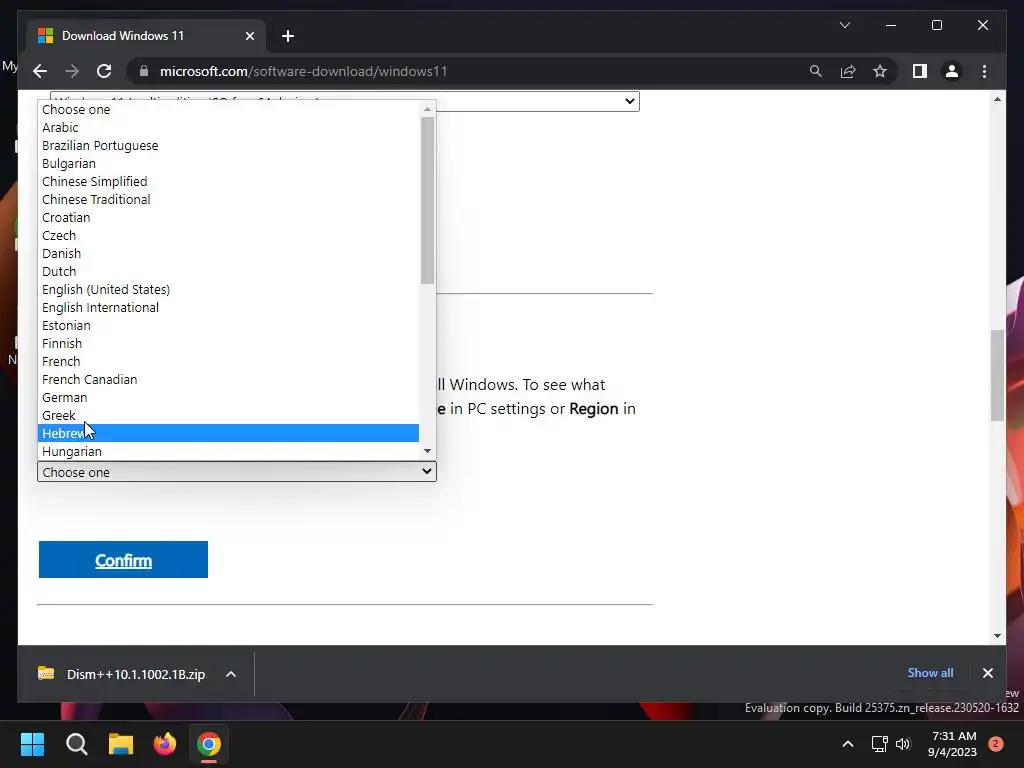Open tab search chevron in title bar
1024x768 pixels.
(844, 25)
